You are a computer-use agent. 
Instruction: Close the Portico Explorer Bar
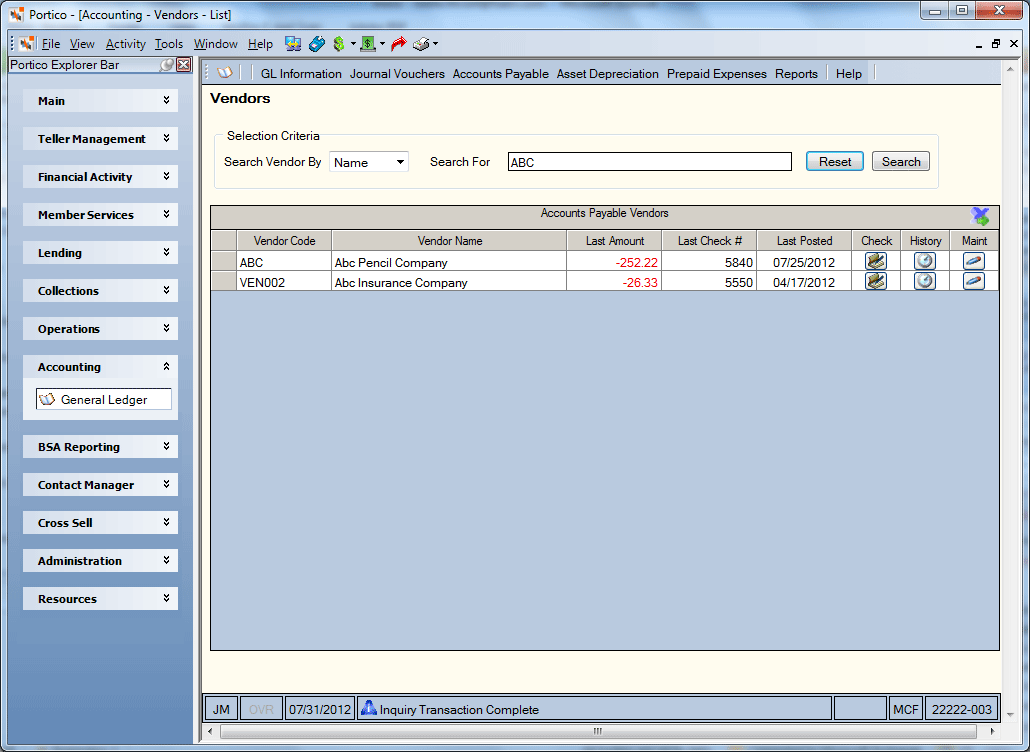click(184, 64)
